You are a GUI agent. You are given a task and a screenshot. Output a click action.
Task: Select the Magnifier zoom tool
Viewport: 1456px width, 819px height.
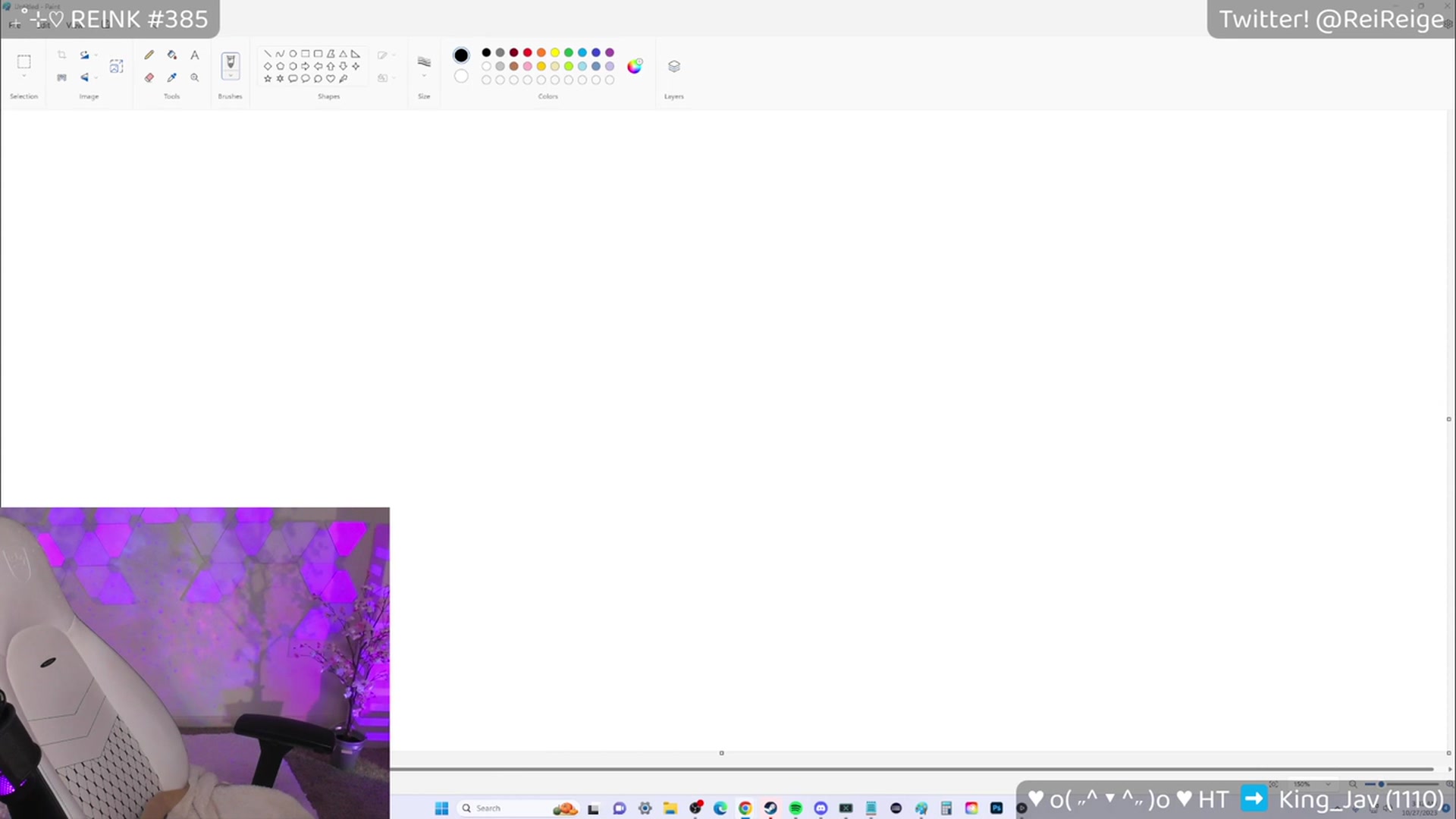(195, 77)
